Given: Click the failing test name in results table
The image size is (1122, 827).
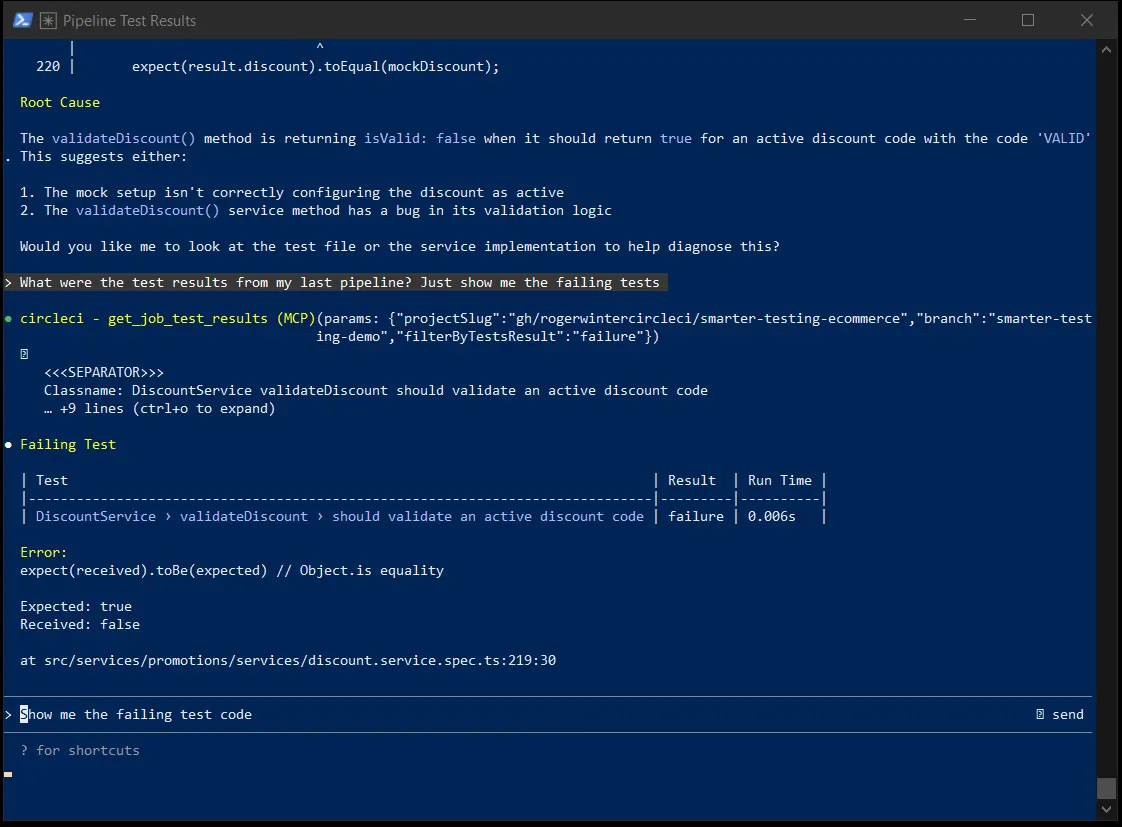Looking at the screenshot, I should pos(340,517).
